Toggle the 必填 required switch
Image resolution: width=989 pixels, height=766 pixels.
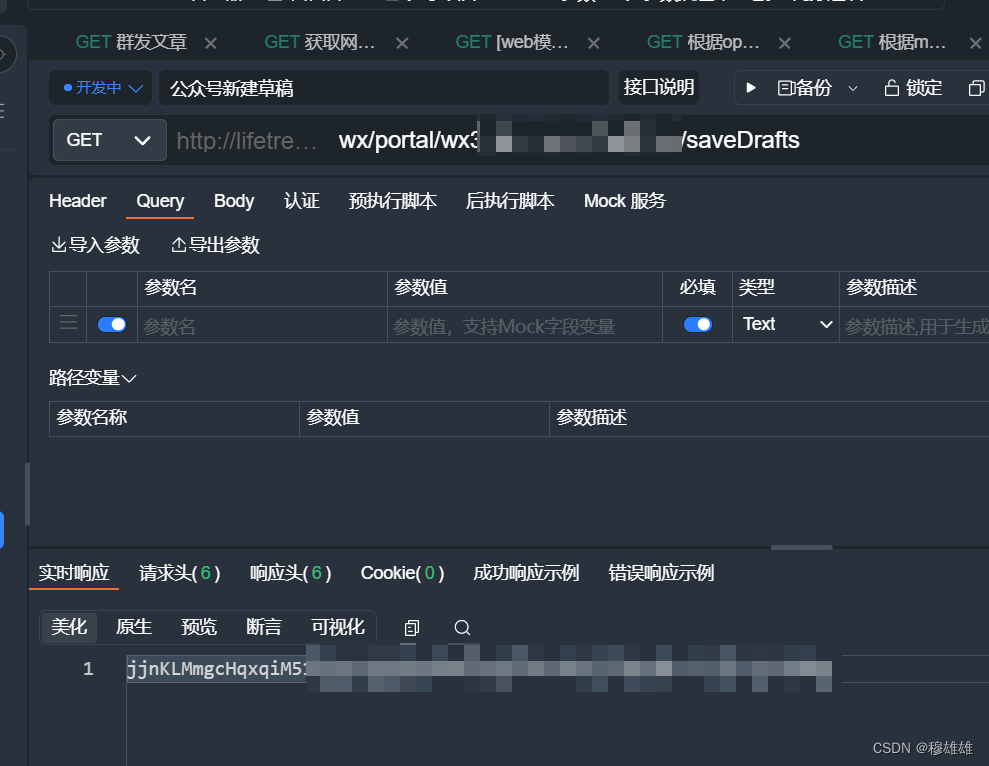(697, 324)
